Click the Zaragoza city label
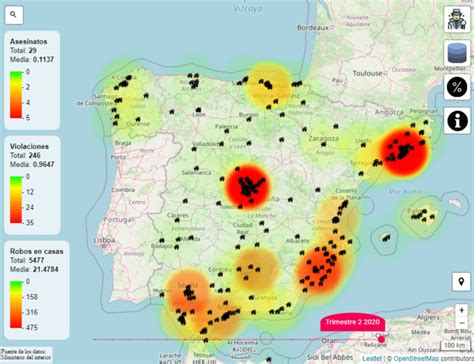The height and width of the screenshot is (364, 474). (x=324, y=138)
